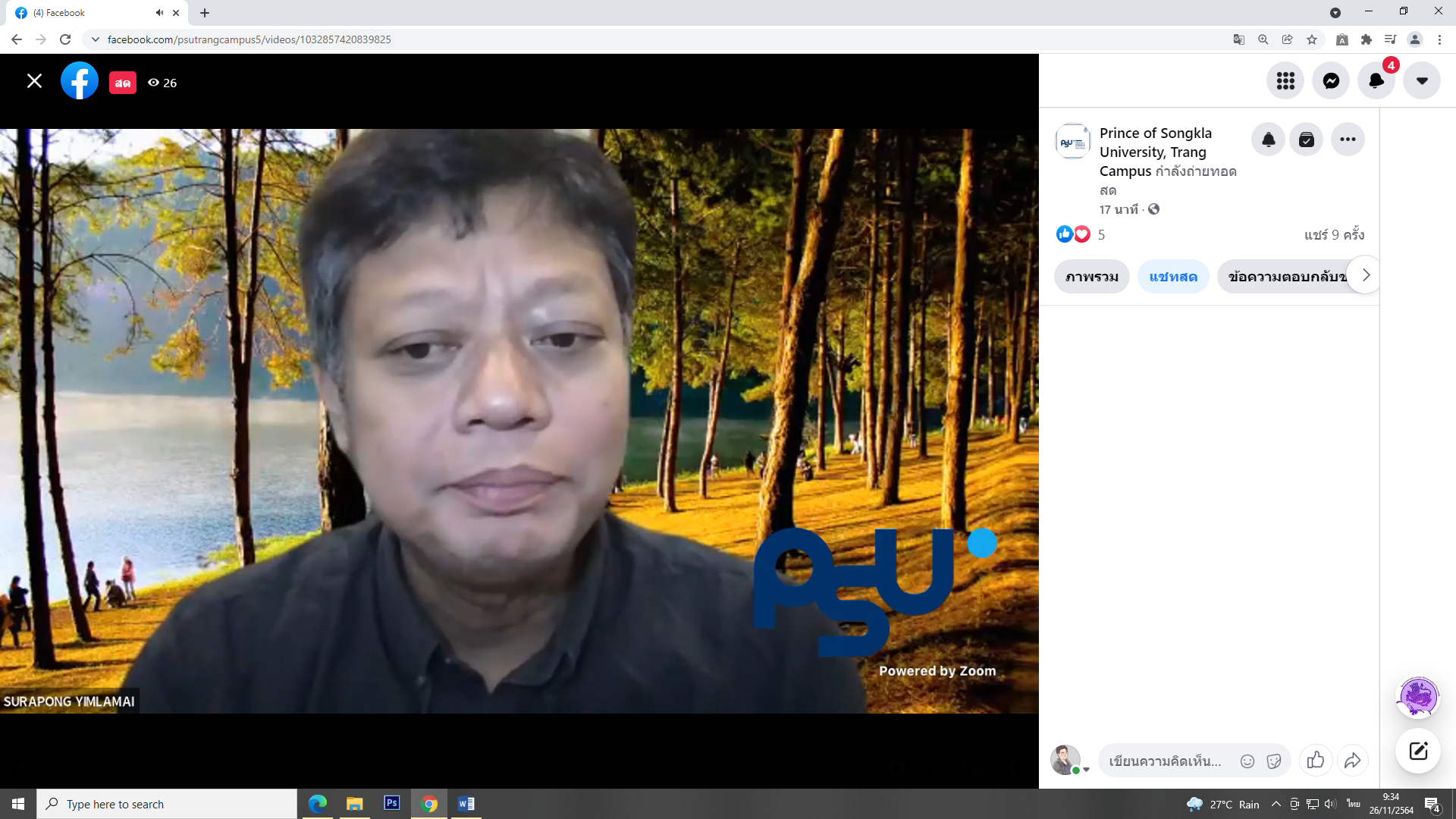The height and width of the screenshot is (819, 1456).
Task: Click the Facebook logo in the video overlay
Action: click(x=80, y=81)
